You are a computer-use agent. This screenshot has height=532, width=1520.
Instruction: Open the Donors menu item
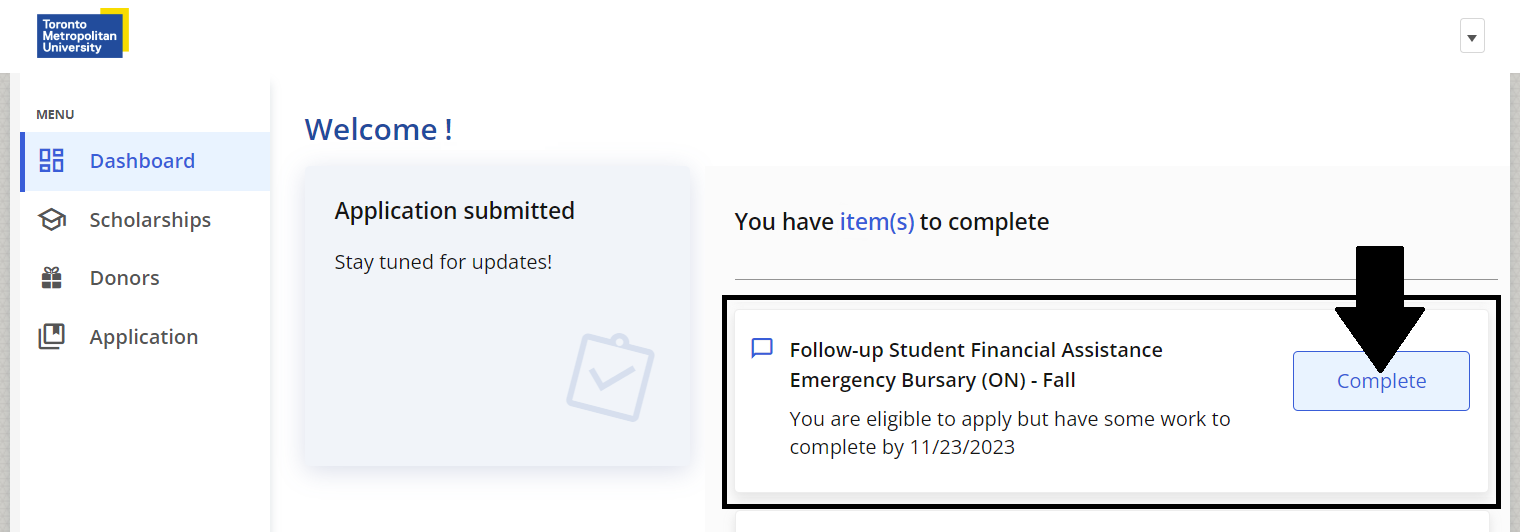pos(125,278)
